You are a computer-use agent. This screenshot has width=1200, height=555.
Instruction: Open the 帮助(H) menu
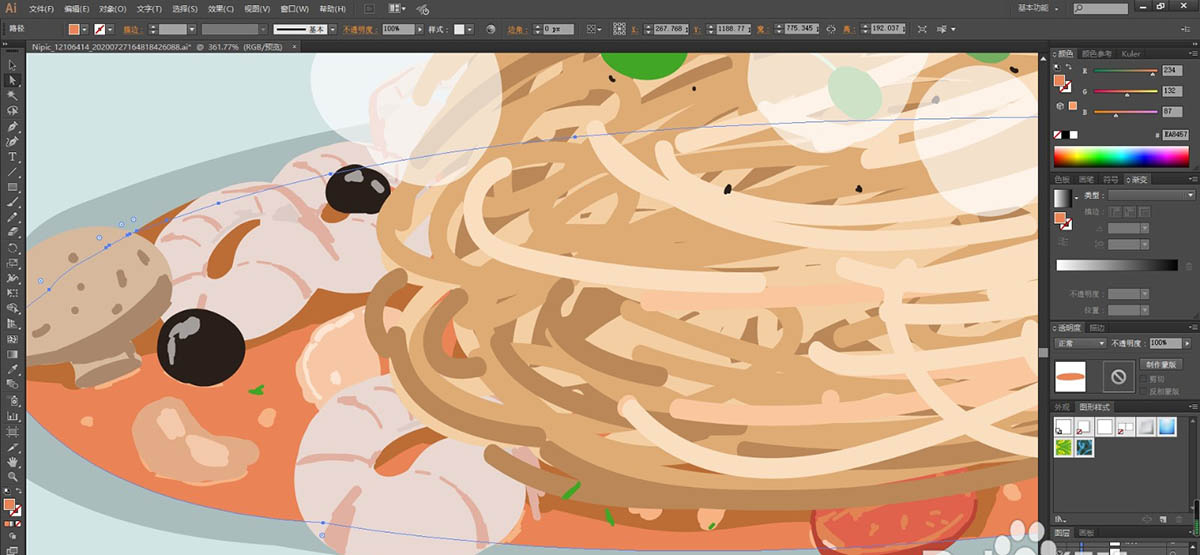point(331,8)
